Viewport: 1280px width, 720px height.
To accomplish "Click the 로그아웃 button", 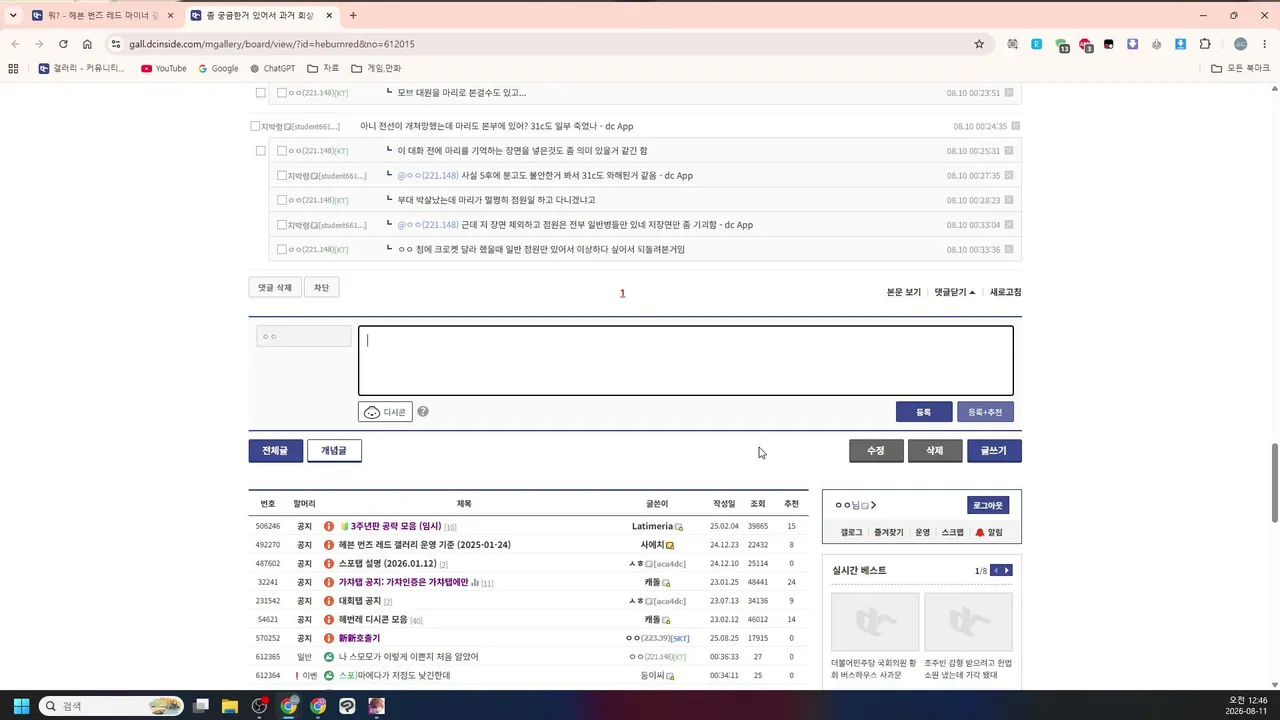I will pos(988,505).
